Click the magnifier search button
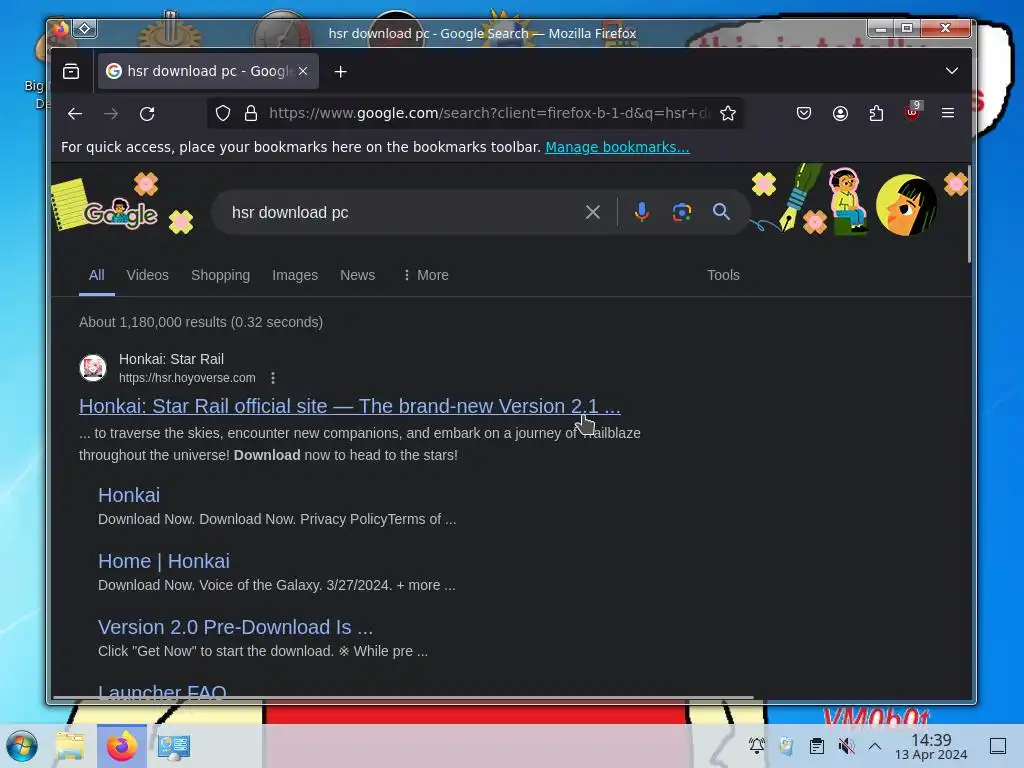 (721, 212)
